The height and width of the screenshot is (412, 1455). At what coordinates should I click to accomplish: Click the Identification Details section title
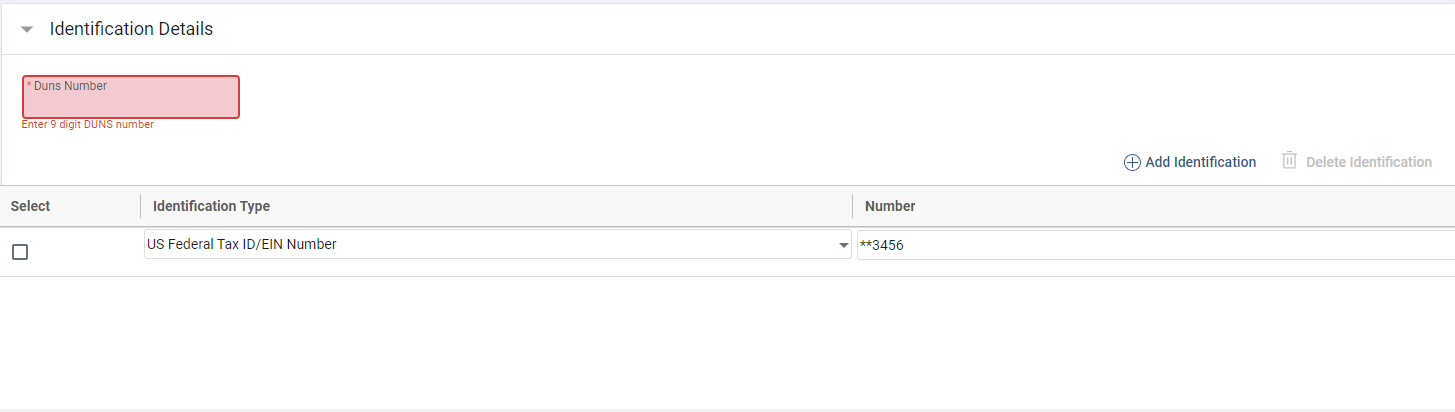pyautogui.click(x=131, y=29)
